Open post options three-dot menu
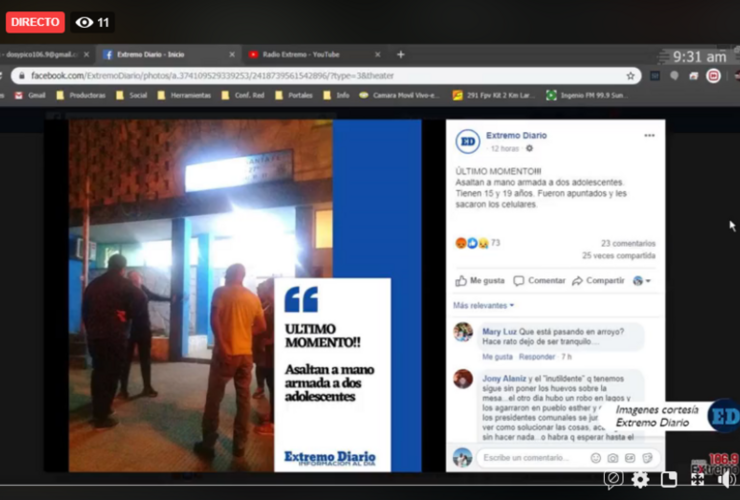740x500 pixels. click(x=649, y=136)
